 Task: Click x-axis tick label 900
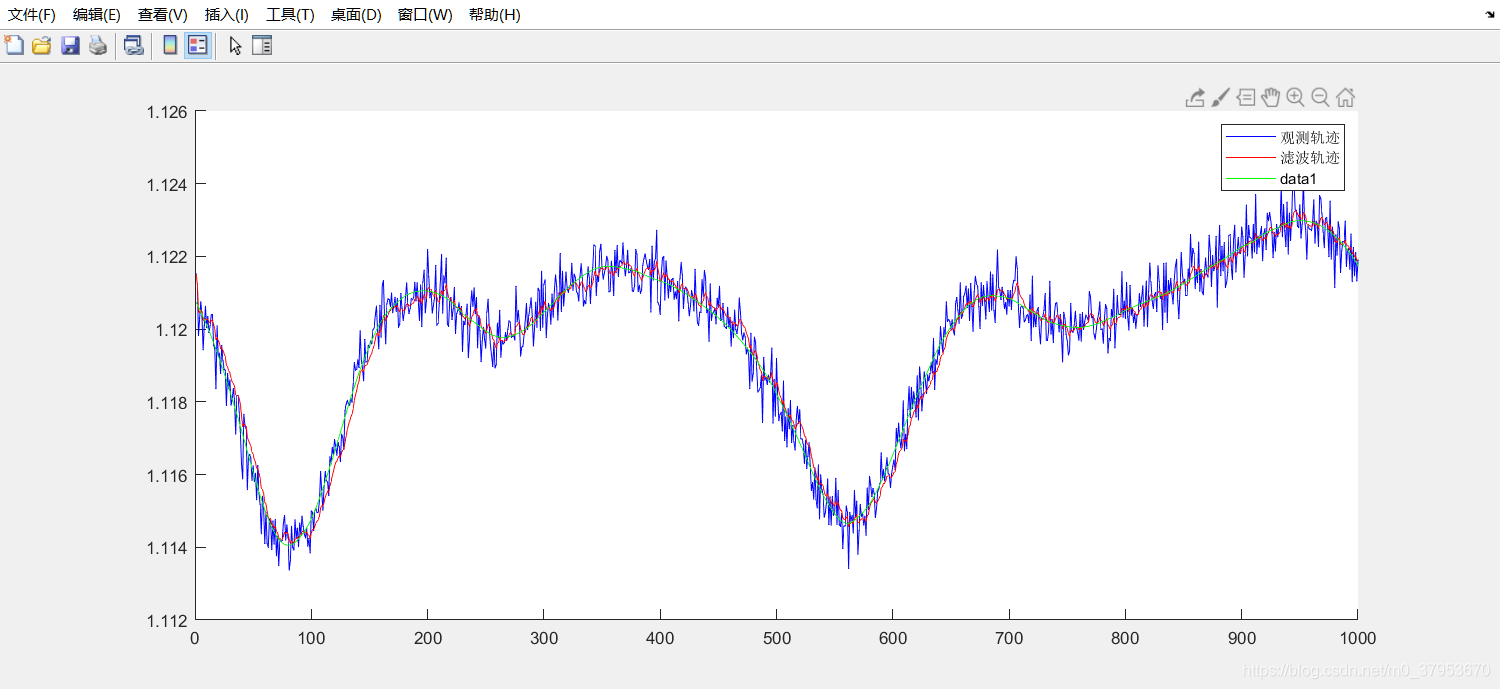pos(1241,638)
